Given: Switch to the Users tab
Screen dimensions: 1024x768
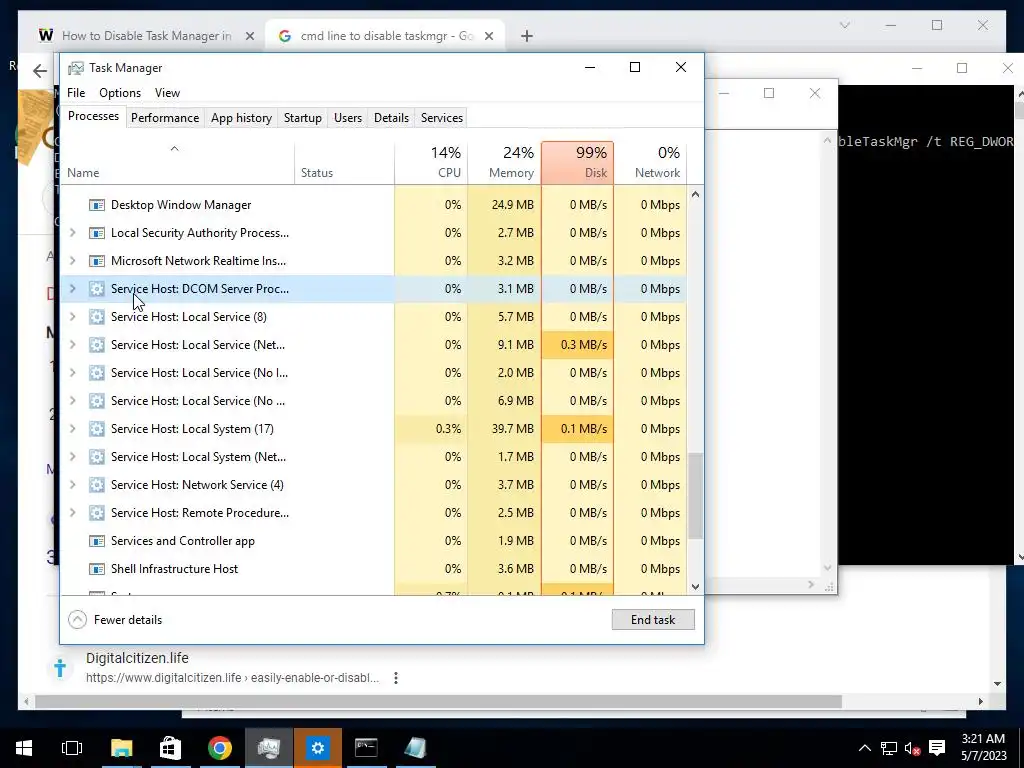Looking at the screenshot, I should click(x=347, y=118).
